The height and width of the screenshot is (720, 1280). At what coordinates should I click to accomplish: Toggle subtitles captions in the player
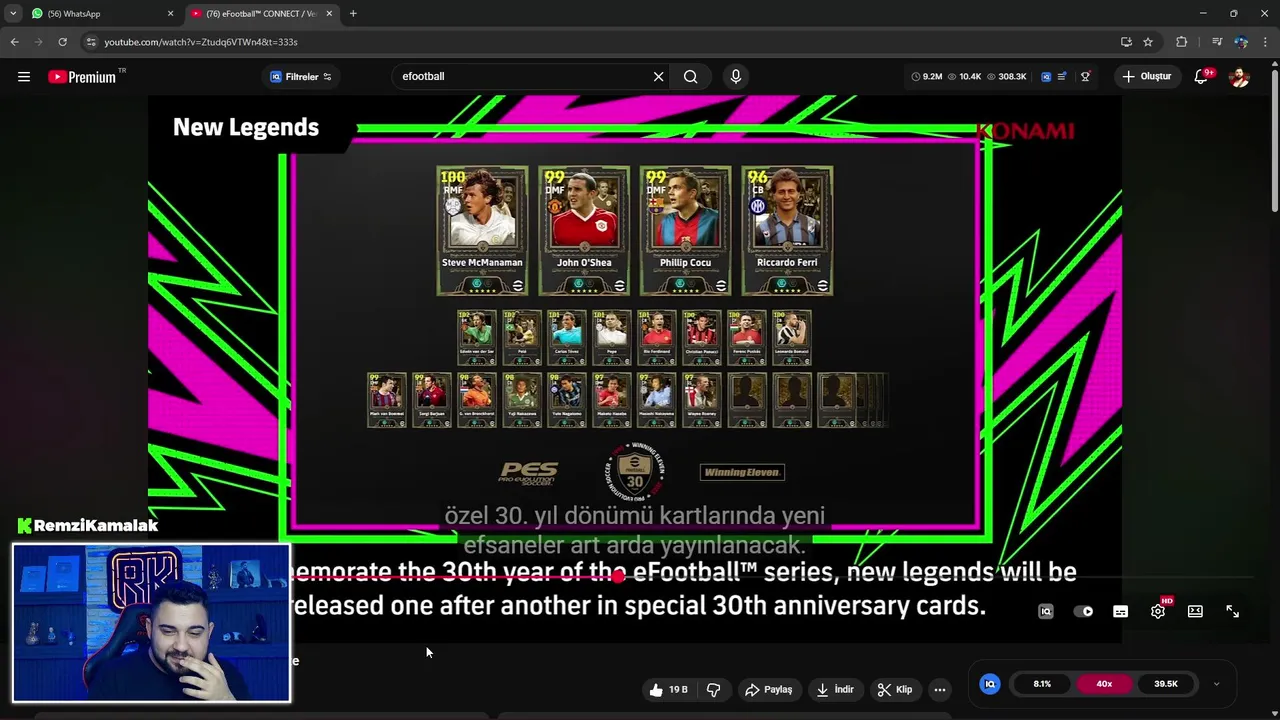click(x=1120, y=611)
